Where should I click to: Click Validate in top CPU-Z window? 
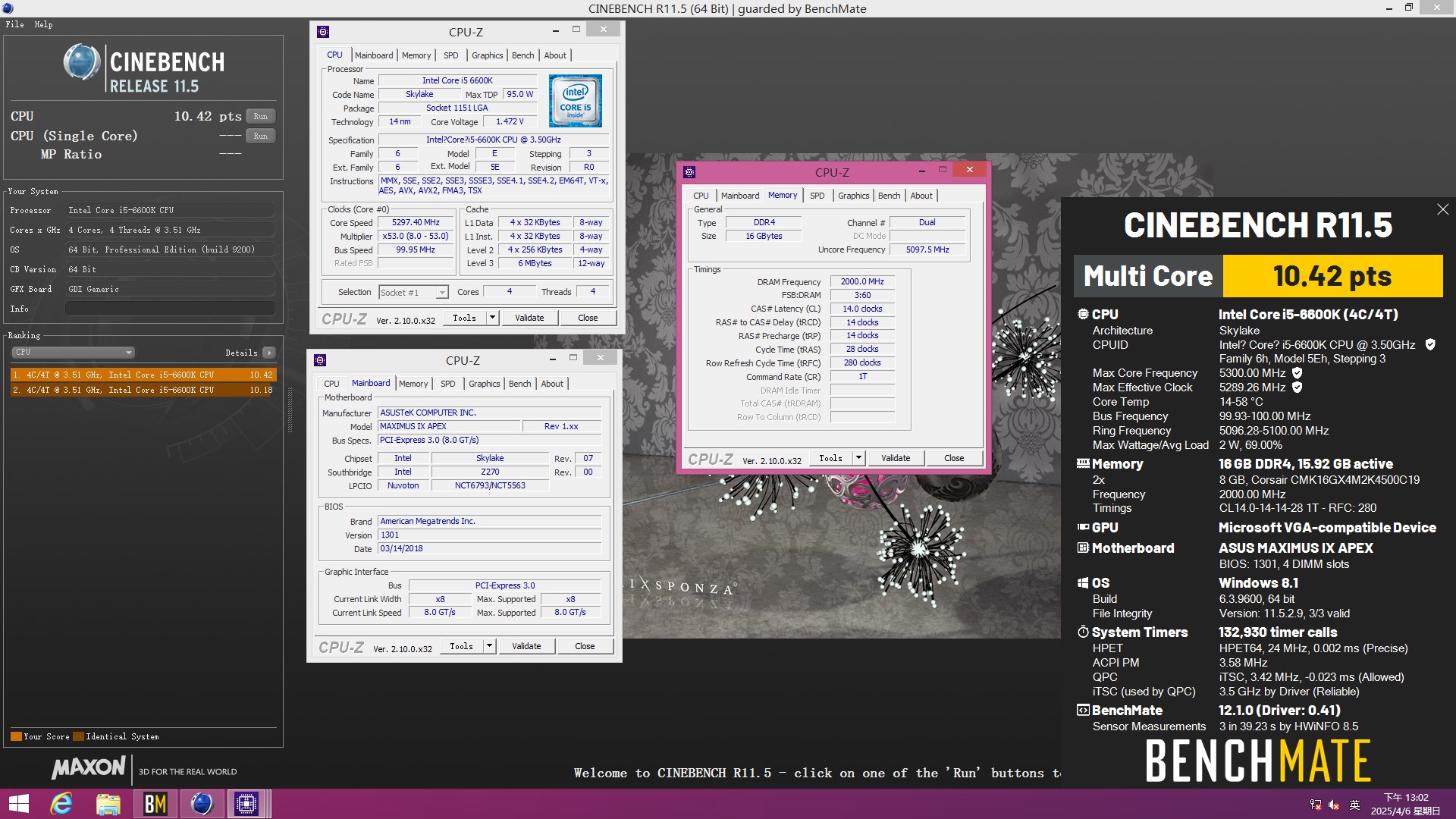click(529, 318)
